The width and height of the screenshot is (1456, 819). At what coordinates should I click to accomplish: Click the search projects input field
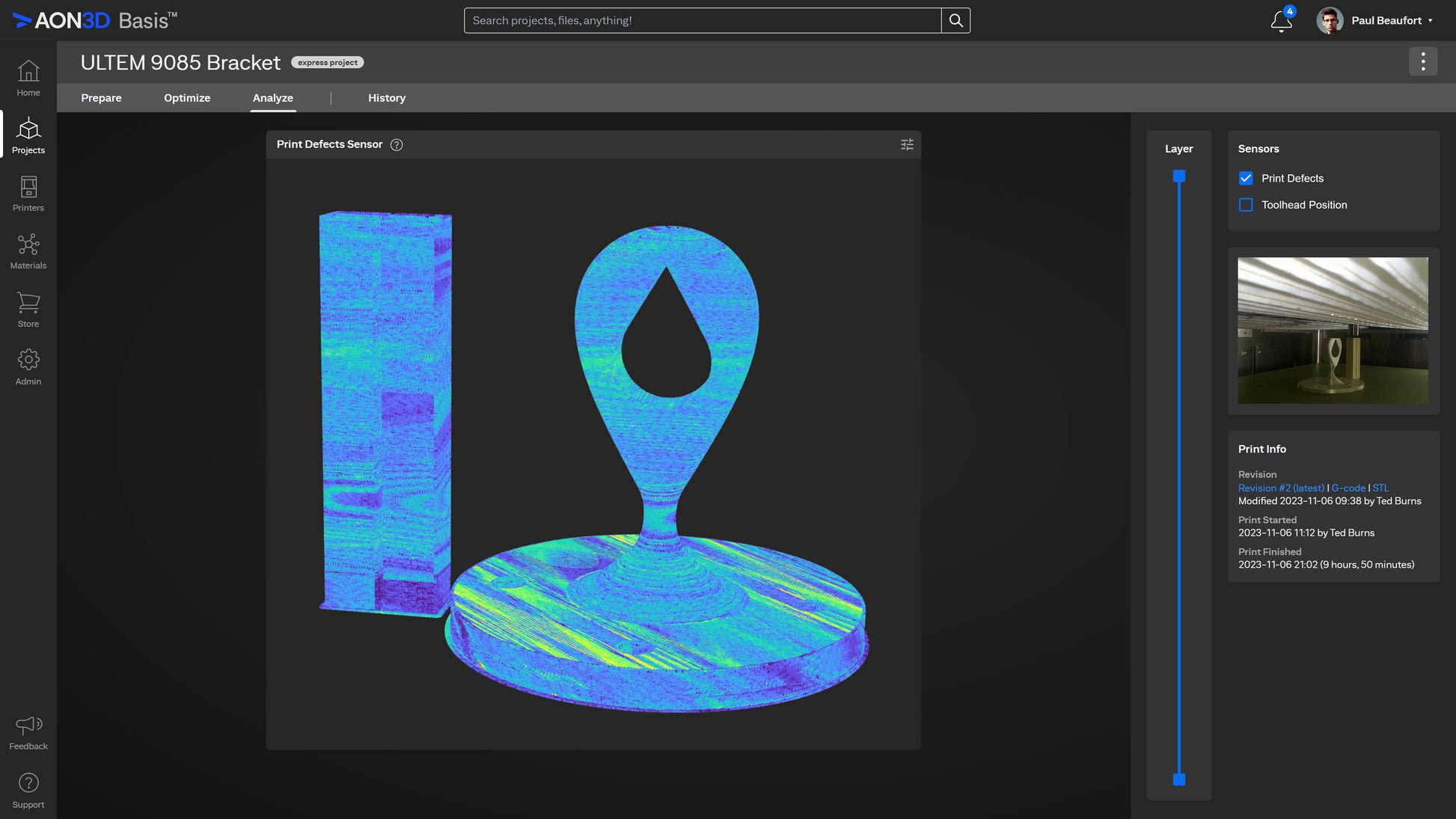coord(703,20)
